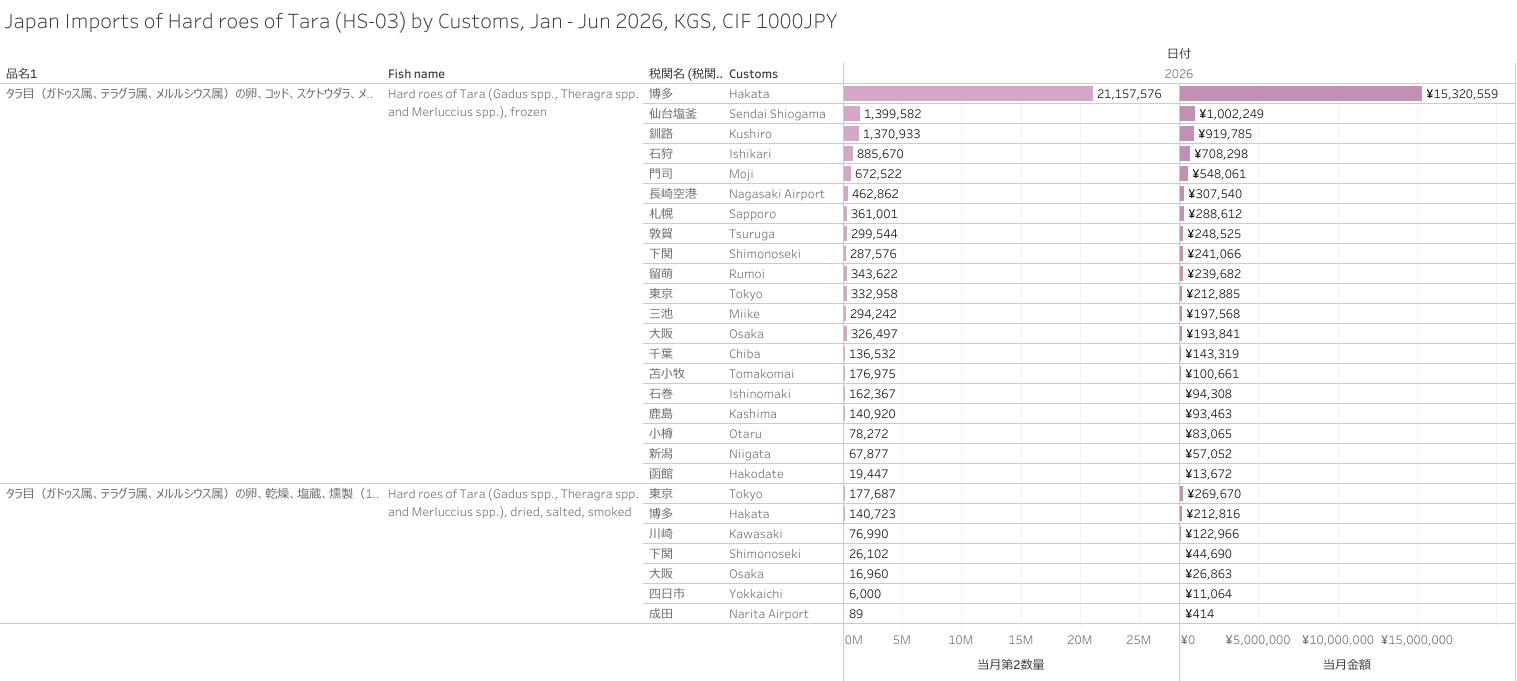Screen dimensions: 1517x681
Task: Click the Japanese label '仙台塩釜'
Action: [x=673, y=113]
